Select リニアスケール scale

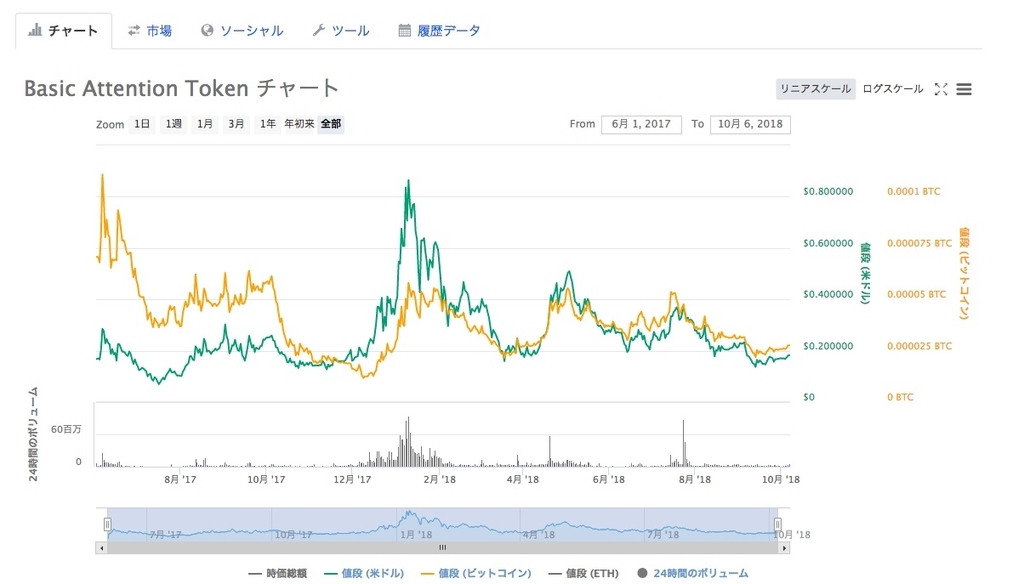click(x=816, y=89)
